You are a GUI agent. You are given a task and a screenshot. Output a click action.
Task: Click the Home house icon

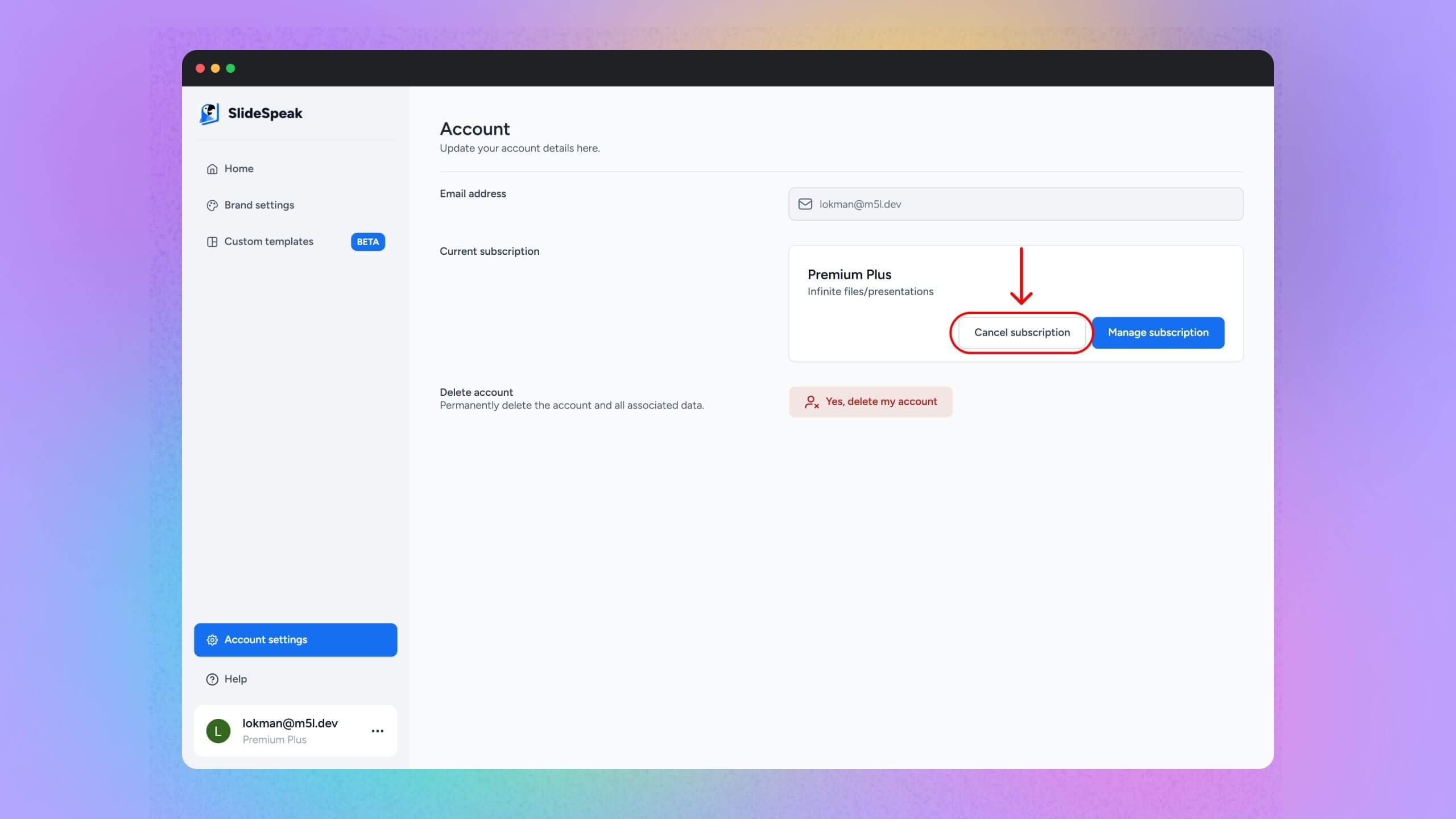pyautogui.click(x=212, y=169)
